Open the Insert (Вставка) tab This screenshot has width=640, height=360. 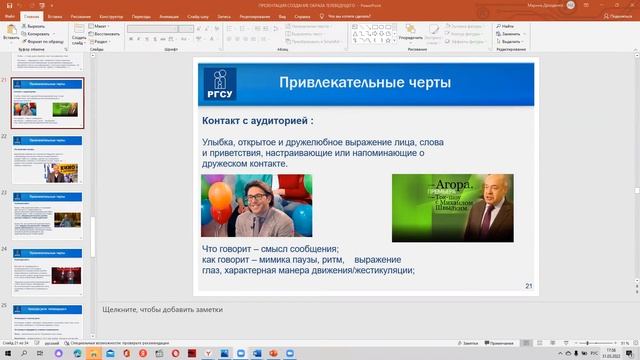click(55, 17)
